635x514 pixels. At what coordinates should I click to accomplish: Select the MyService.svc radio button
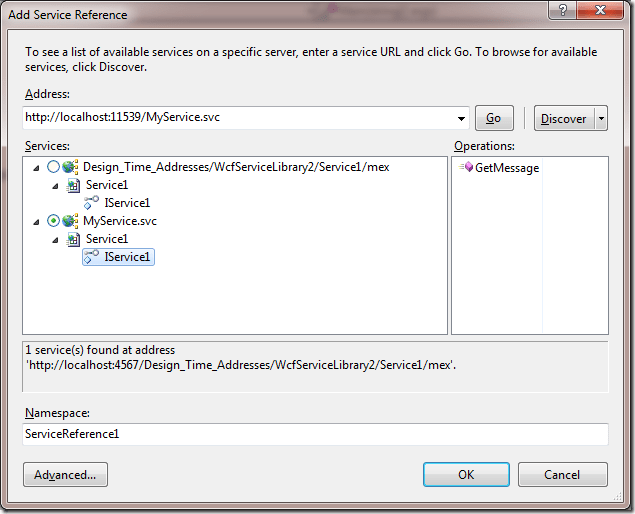[53, 221]
